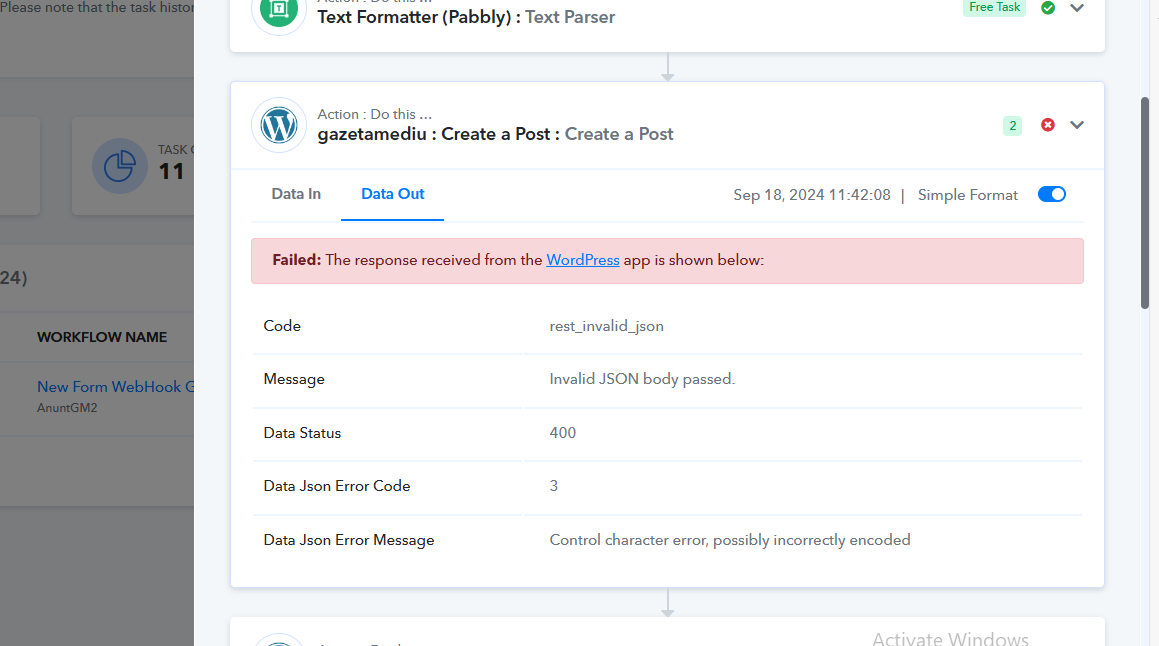Click the green success checkmark on Text Parser
Screen dimensions: 1159x646
click(x=1047, y=8)
